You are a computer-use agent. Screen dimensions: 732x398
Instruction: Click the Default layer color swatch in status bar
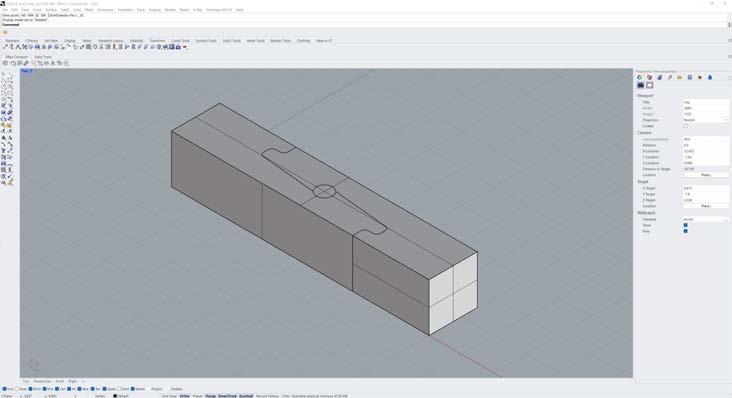tap(115, 396)
